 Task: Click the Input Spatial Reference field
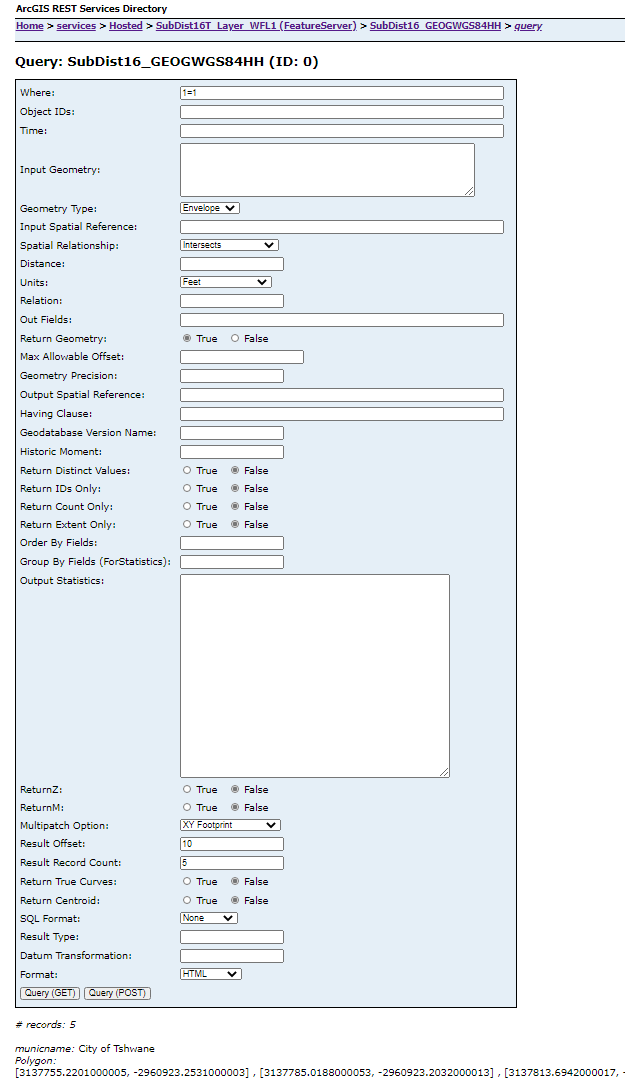pyautogui.click(x=342, y=227)
